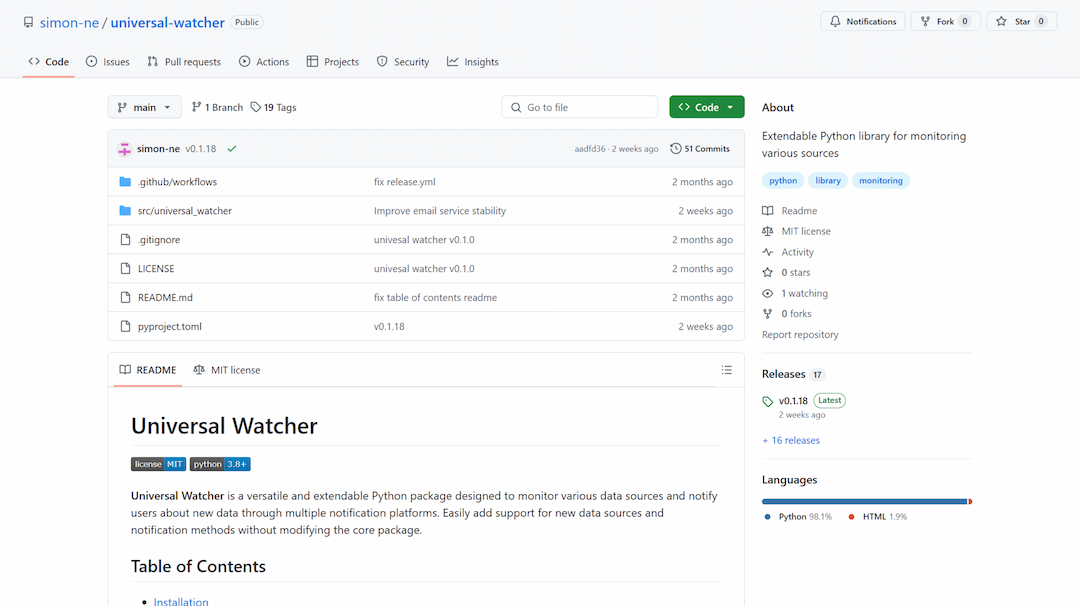Open the Projects tab

(333, 62)
